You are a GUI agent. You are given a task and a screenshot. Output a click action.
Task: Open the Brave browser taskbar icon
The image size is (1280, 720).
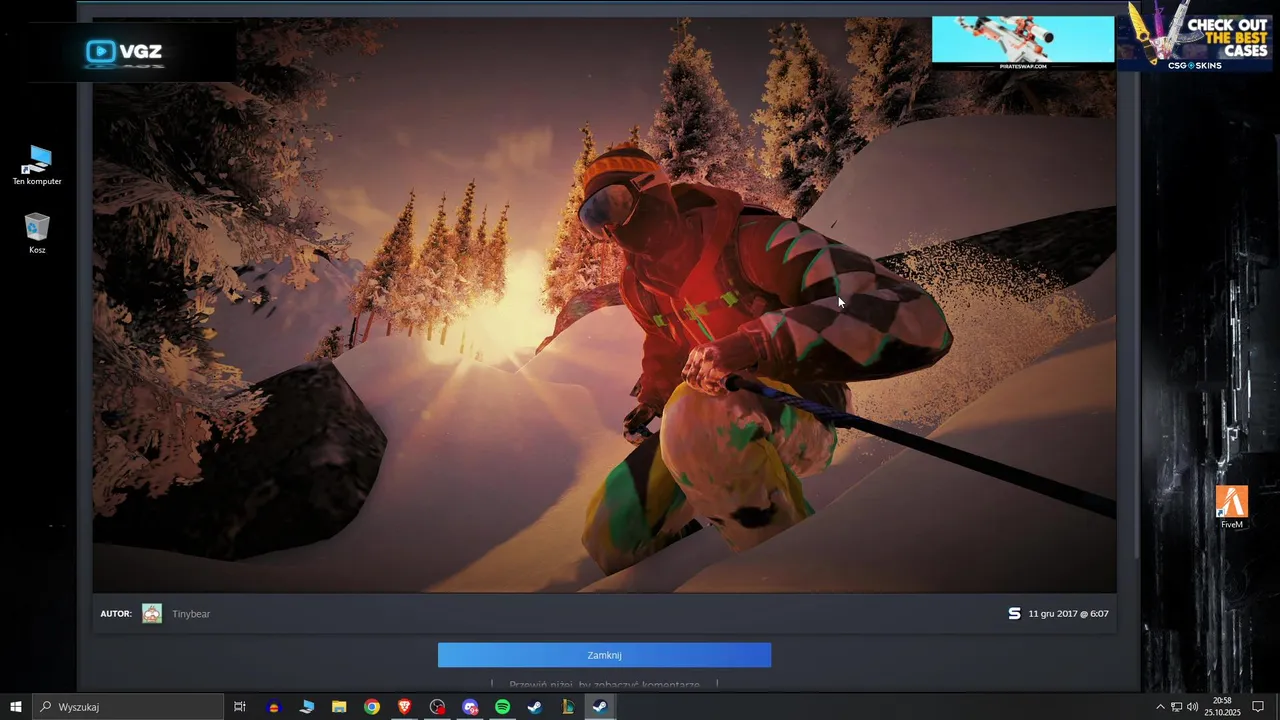404,707
